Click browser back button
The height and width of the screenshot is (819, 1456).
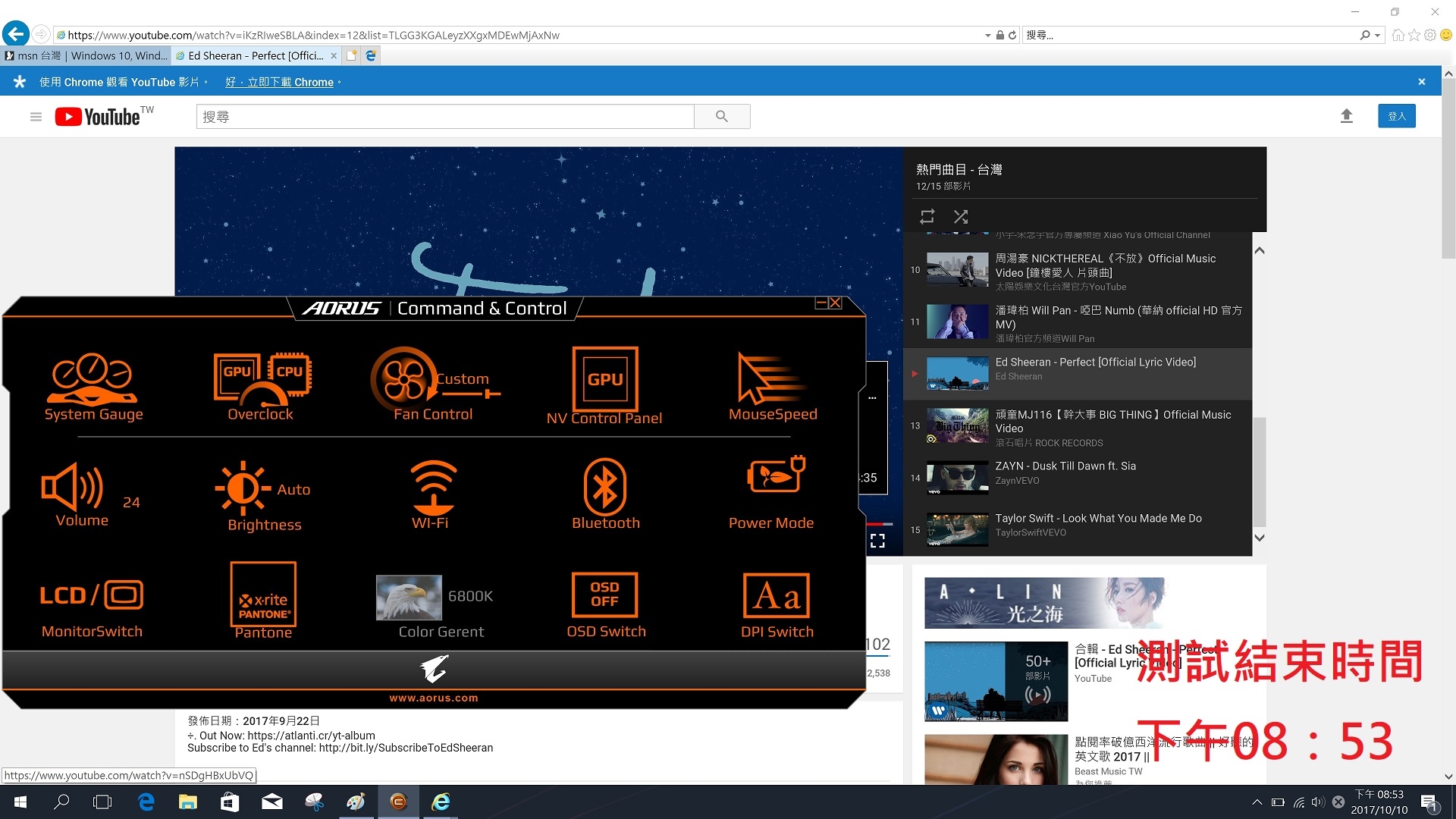click(16, 34)
